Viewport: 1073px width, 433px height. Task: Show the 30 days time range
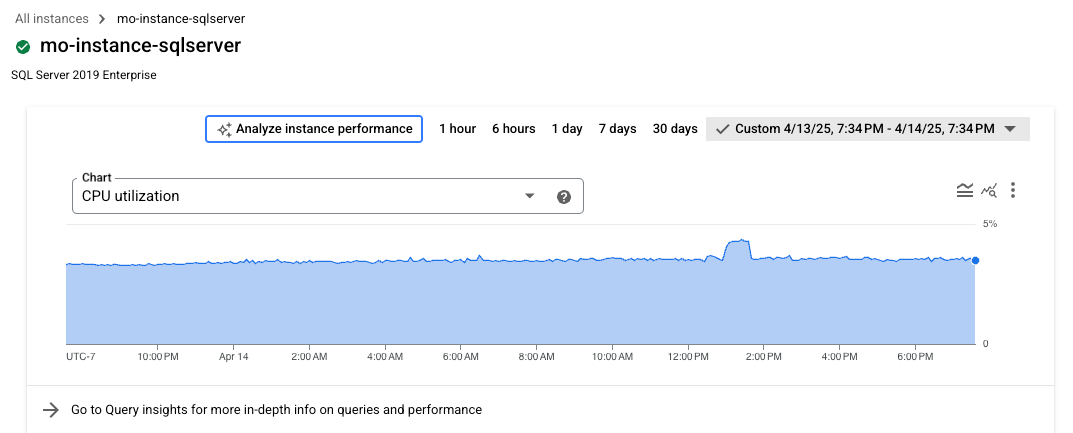675,129
